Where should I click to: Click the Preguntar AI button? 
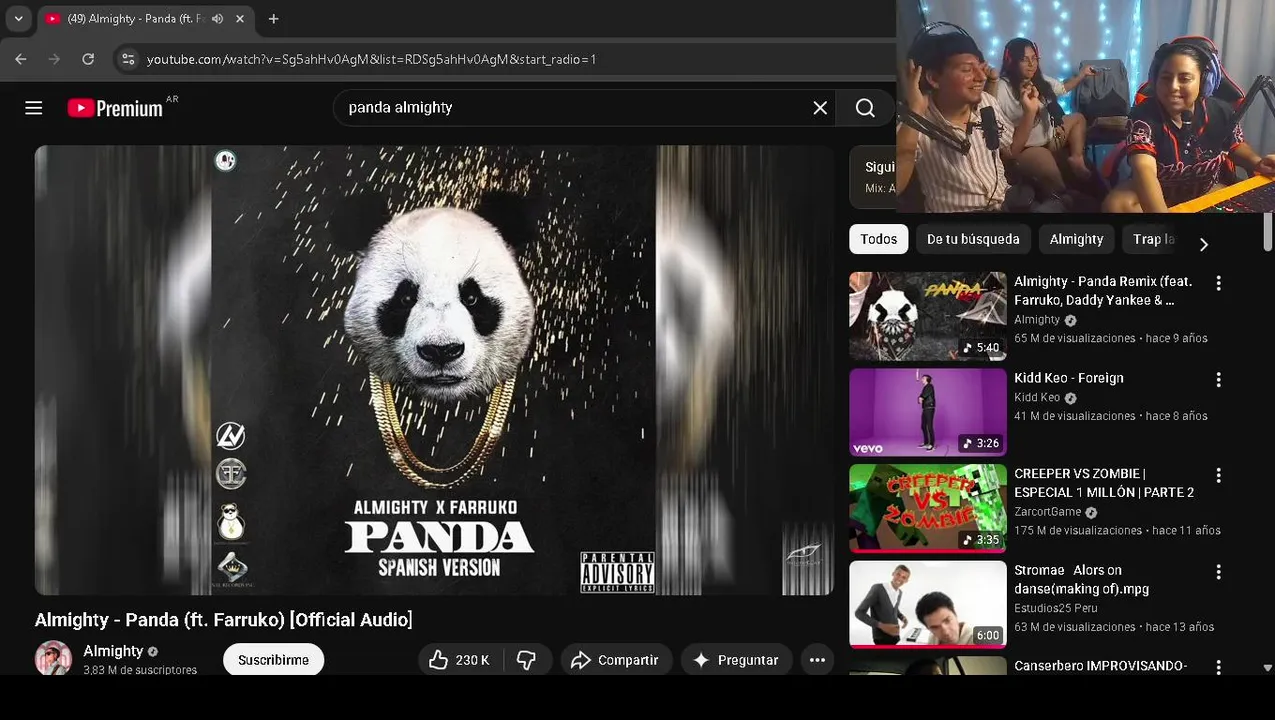coord(736,660)
